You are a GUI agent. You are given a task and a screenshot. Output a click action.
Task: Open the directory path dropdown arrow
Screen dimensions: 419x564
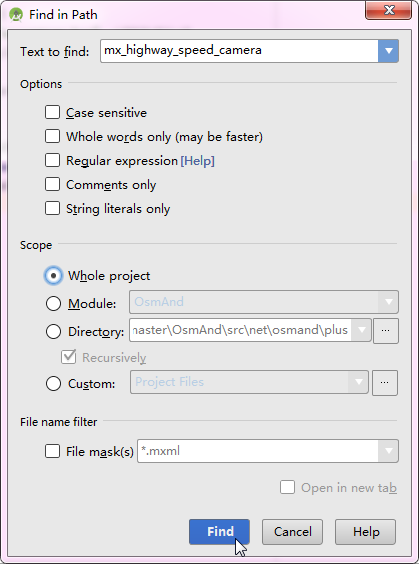361,330
